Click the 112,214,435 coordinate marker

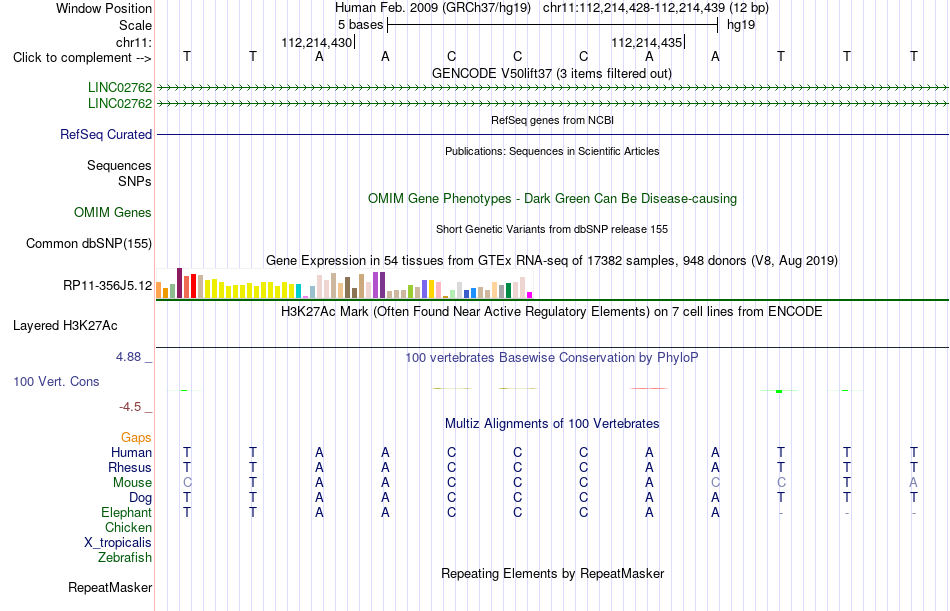646,42
